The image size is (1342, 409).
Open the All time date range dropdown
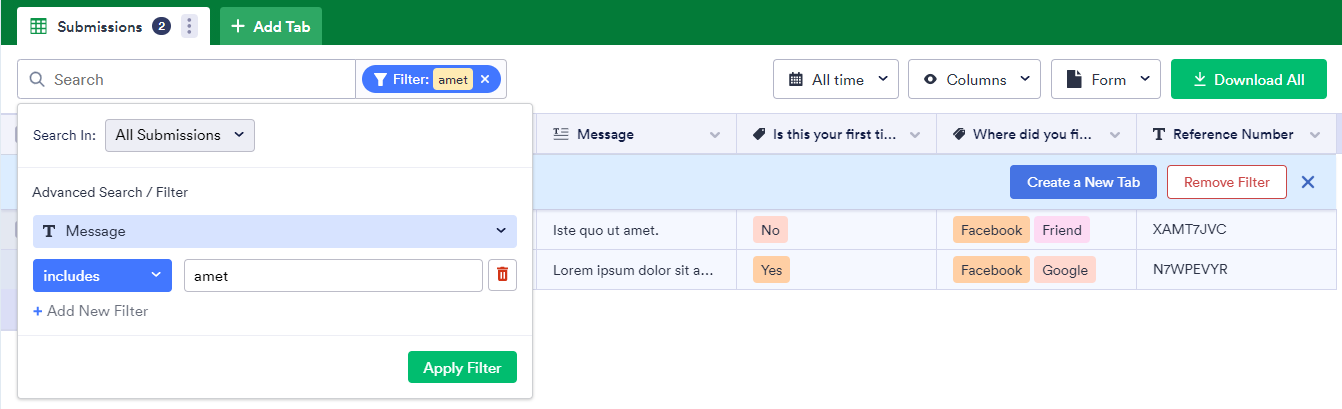click(836, 79)
